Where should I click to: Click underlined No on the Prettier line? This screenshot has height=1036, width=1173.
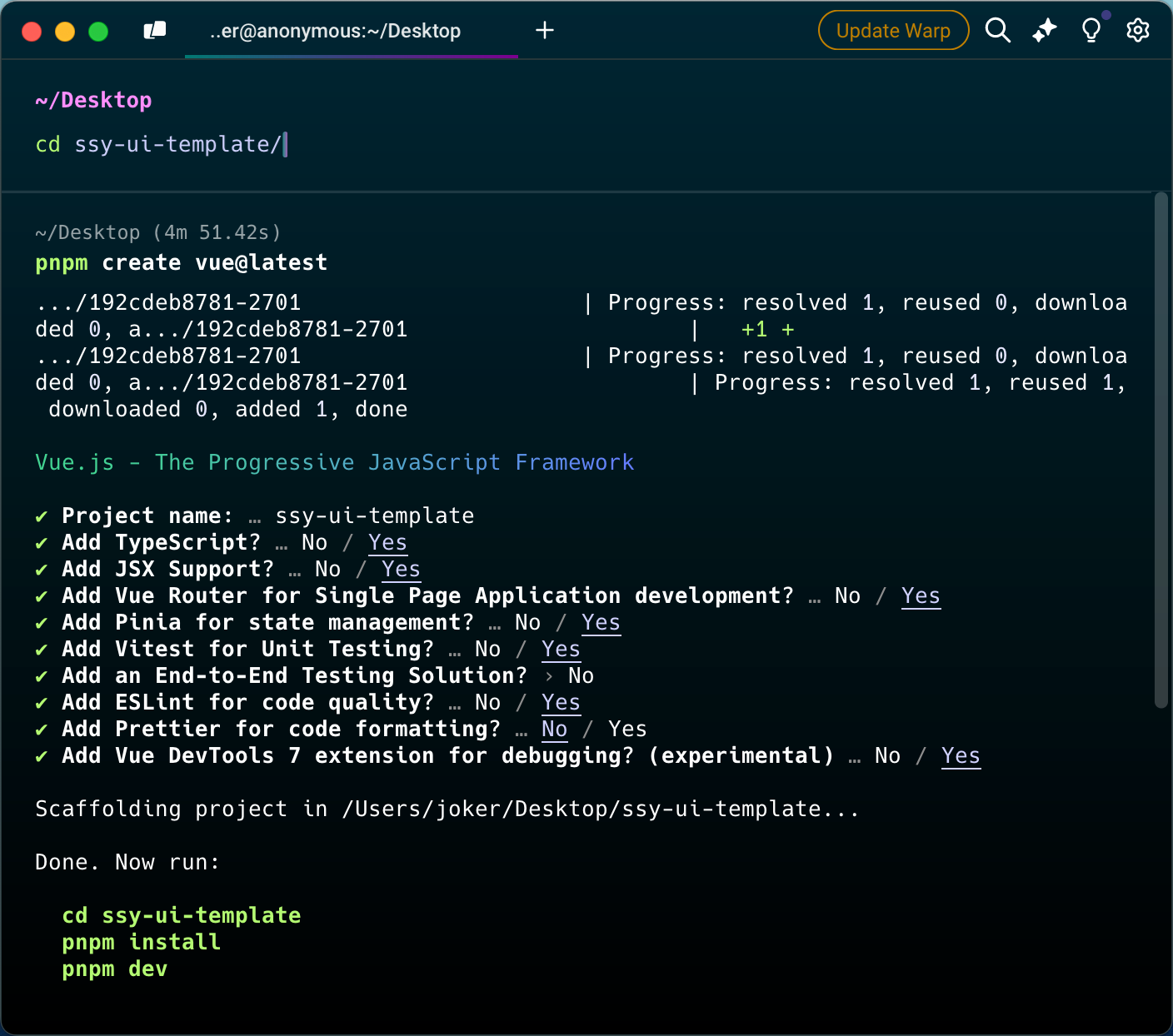point(554,729)
